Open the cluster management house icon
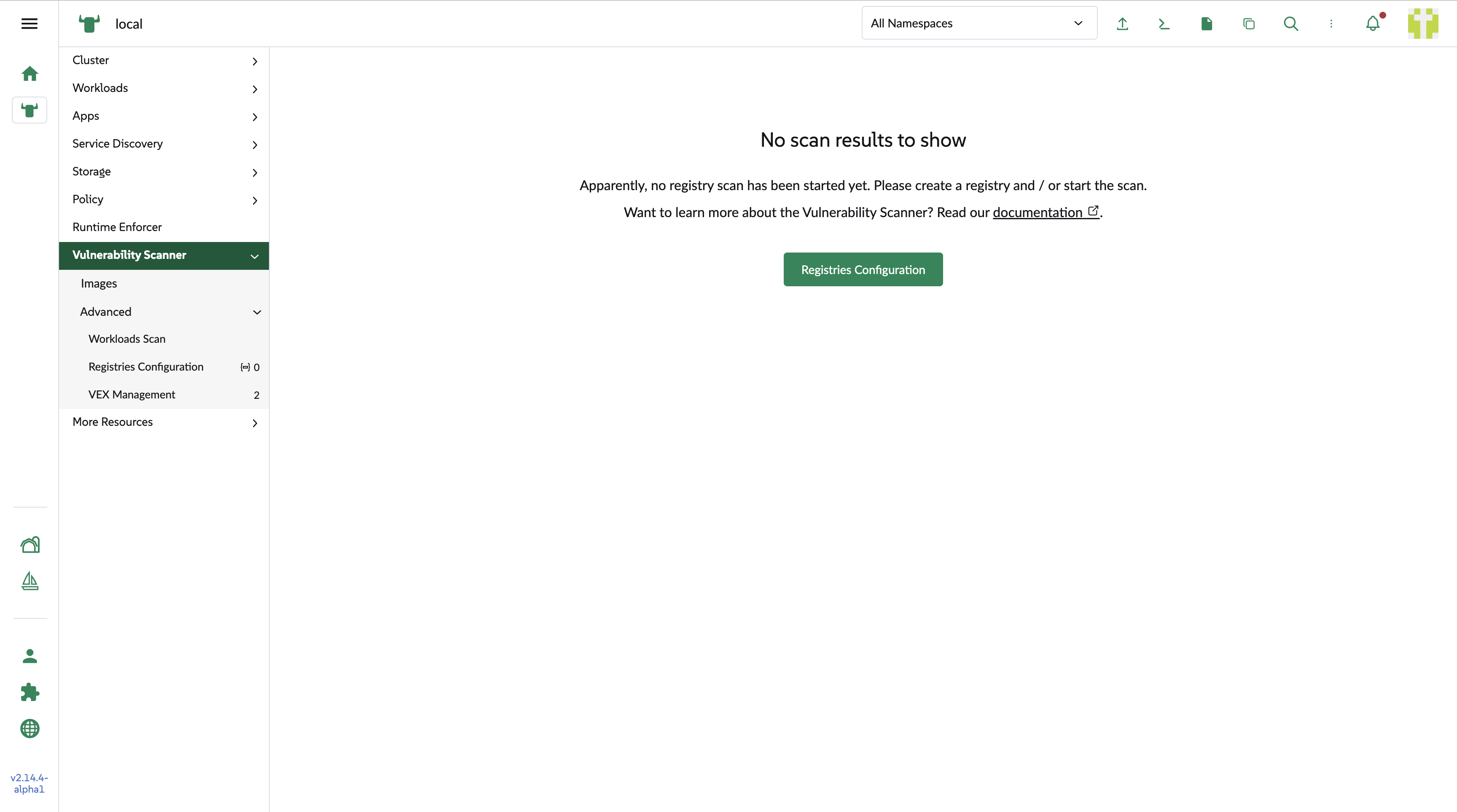The height and width of the screenshot is (812, 1457). [30, 545]
